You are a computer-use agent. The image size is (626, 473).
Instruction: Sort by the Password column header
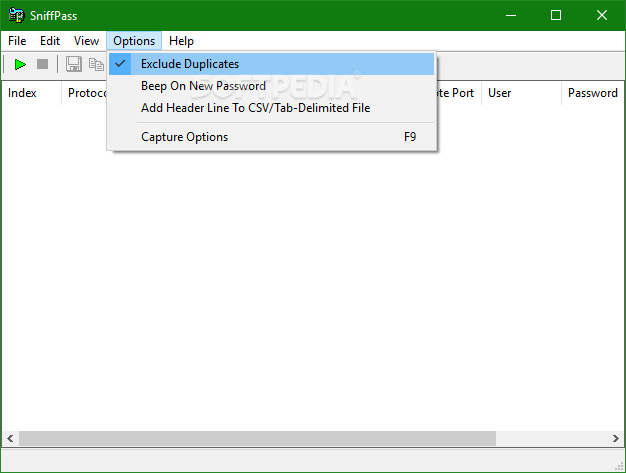[x=593, y=93]
